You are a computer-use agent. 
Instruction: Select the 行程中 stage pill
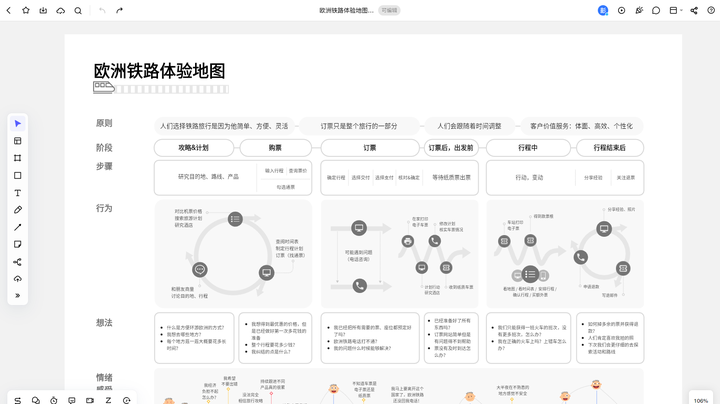pos(528,148)
